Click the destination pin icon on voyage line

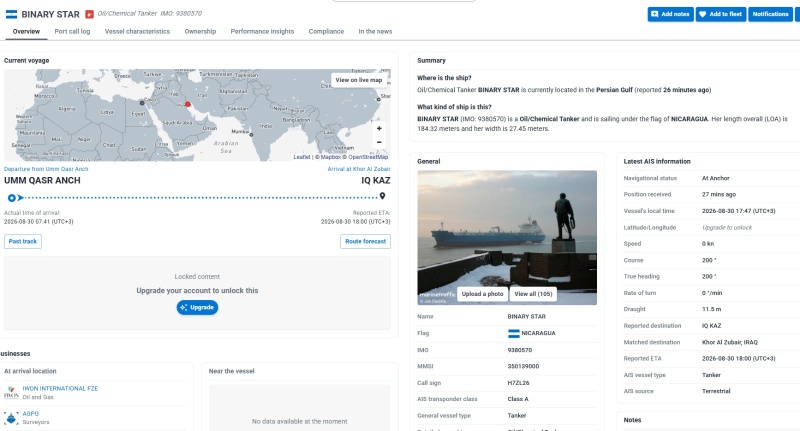382,196
